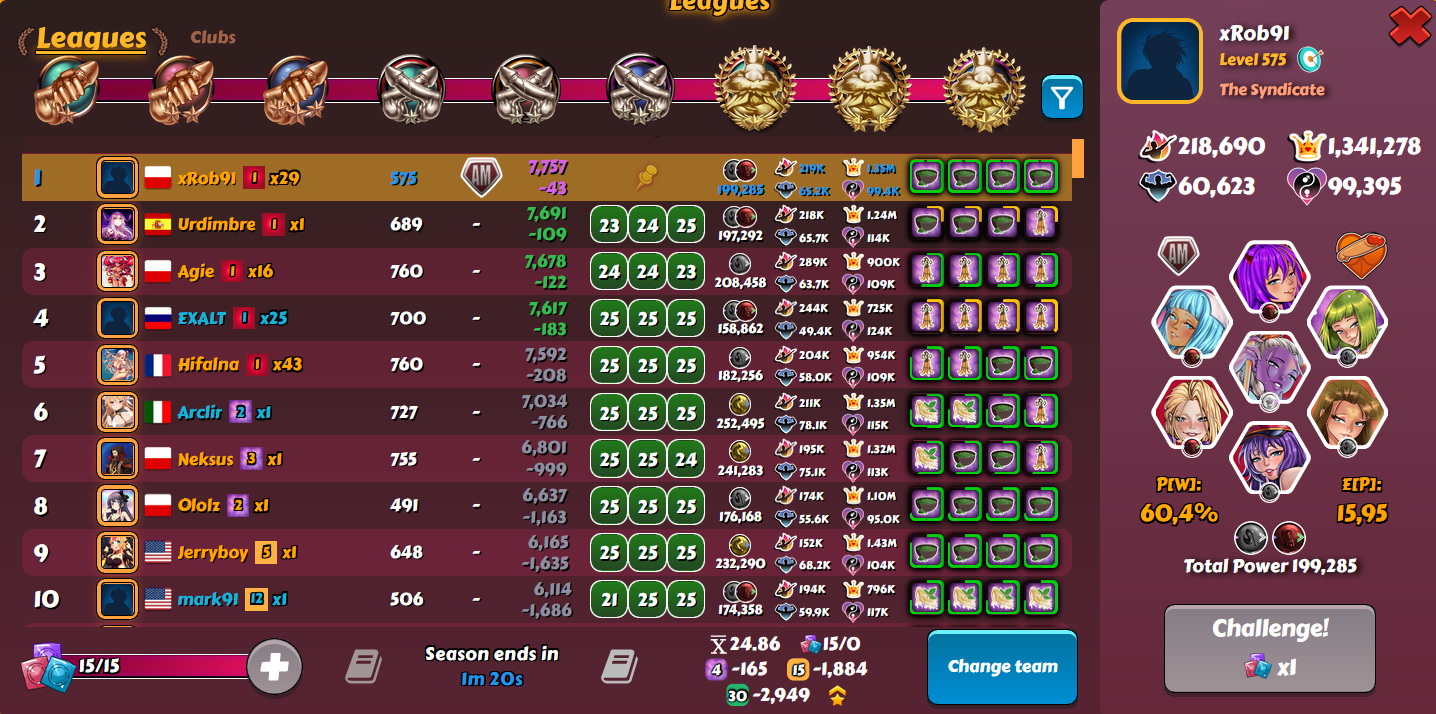Click xRob91's profile avatar in side panel

[x=1160, y=61]
